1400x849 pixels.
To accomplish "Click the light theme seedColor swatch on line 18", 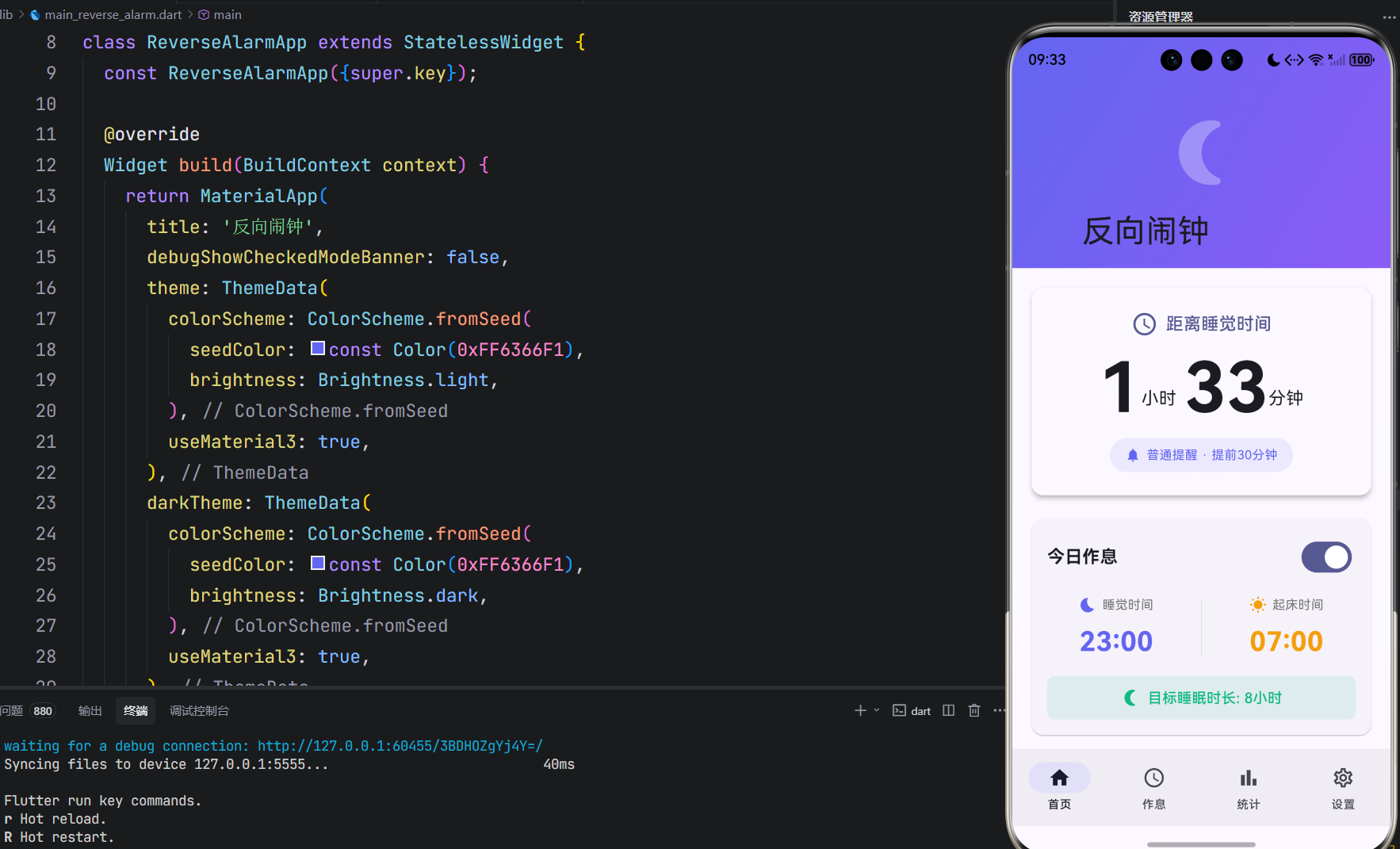I will click(x=317, y=348).
